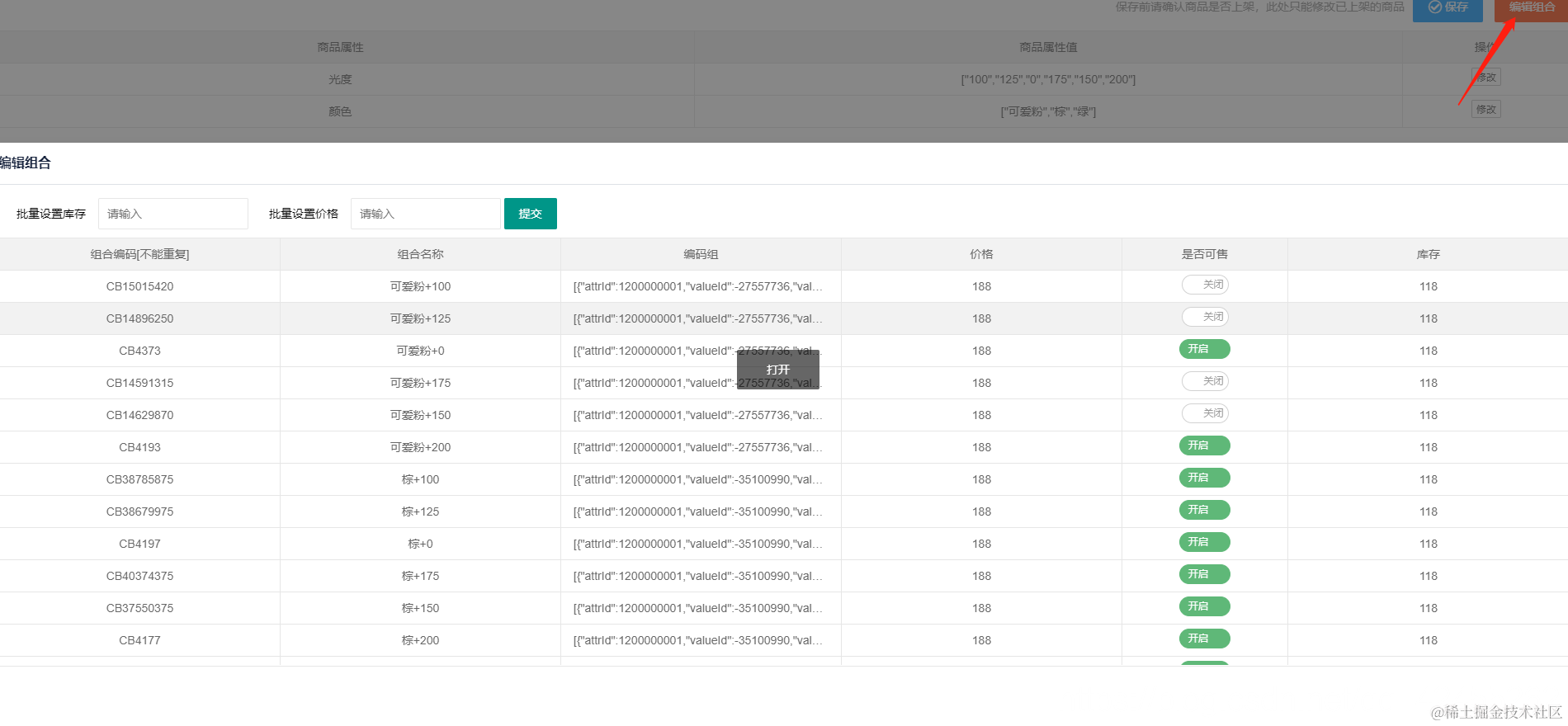Click the 是否可售 column header
The width and height of the screenshot is (1568, 726).
point(1205,254)
